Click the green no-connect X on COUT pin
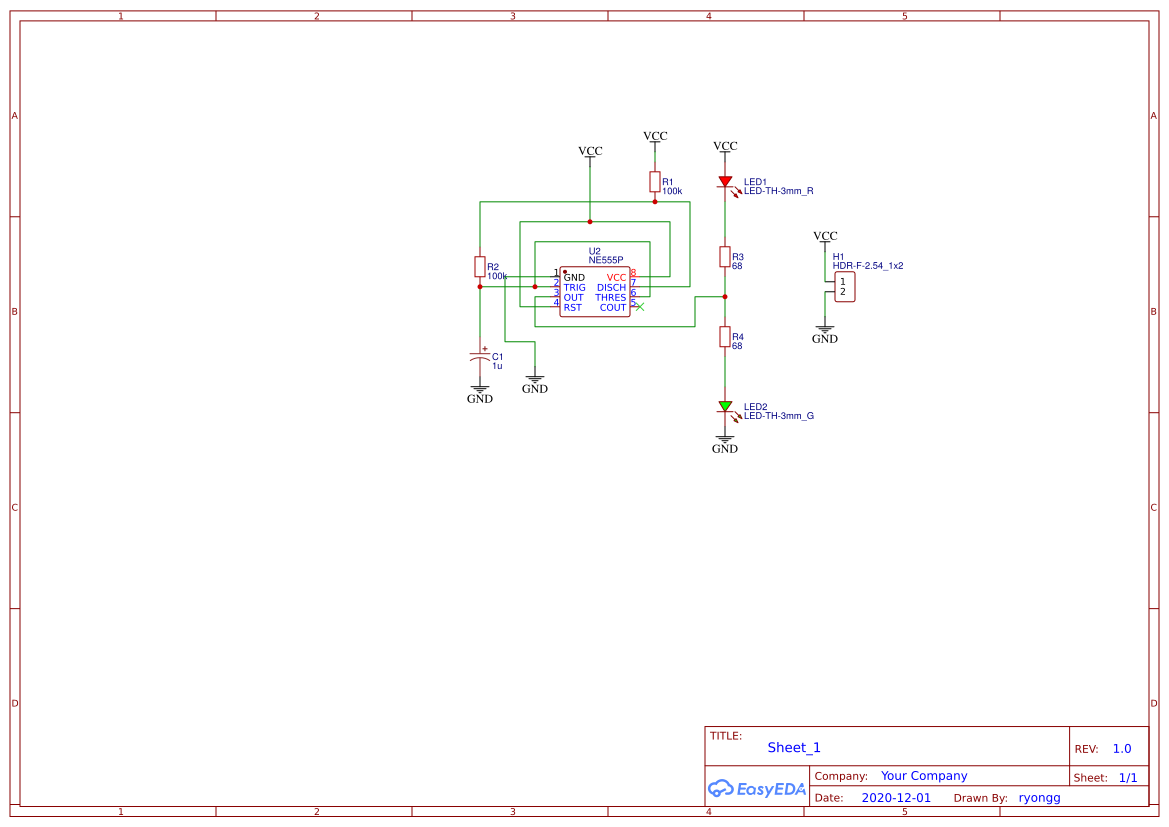The width and height of the screenshot is (1169, 827). coord(640,306)
